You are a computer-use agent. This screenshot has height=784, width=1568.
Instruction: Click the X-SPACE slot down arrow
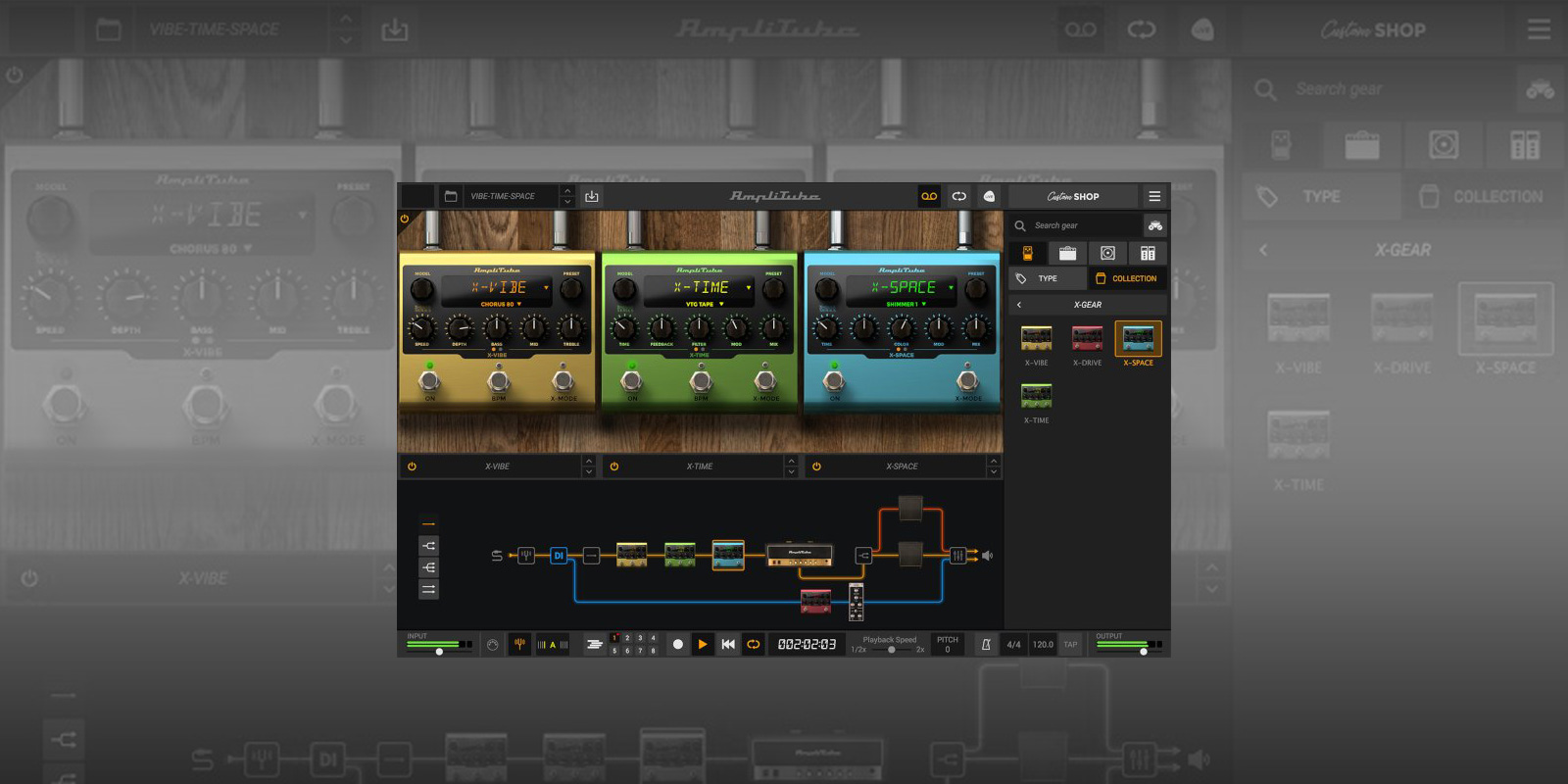coord(994,472)
